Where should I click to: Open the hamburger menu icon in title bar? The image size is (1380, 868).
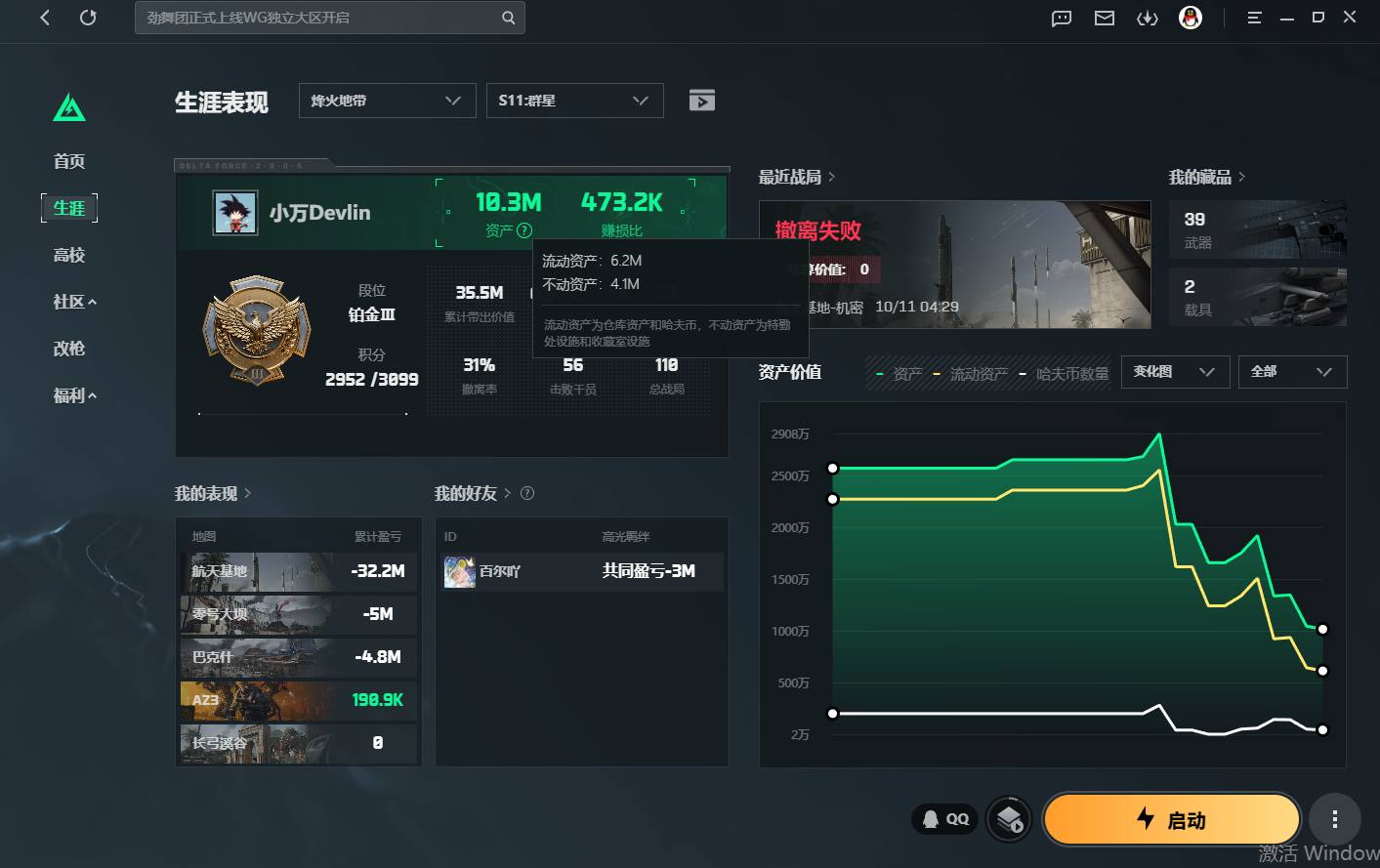click(x=1255, y=18)
